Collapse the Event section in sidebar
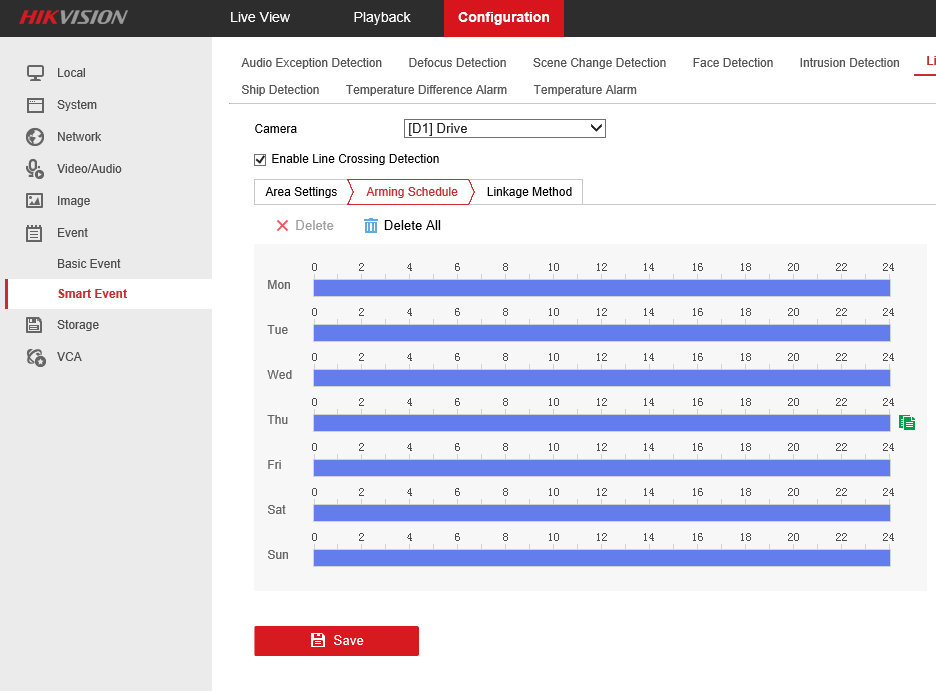This screenshot has width=936, height=691. [72, 233]
